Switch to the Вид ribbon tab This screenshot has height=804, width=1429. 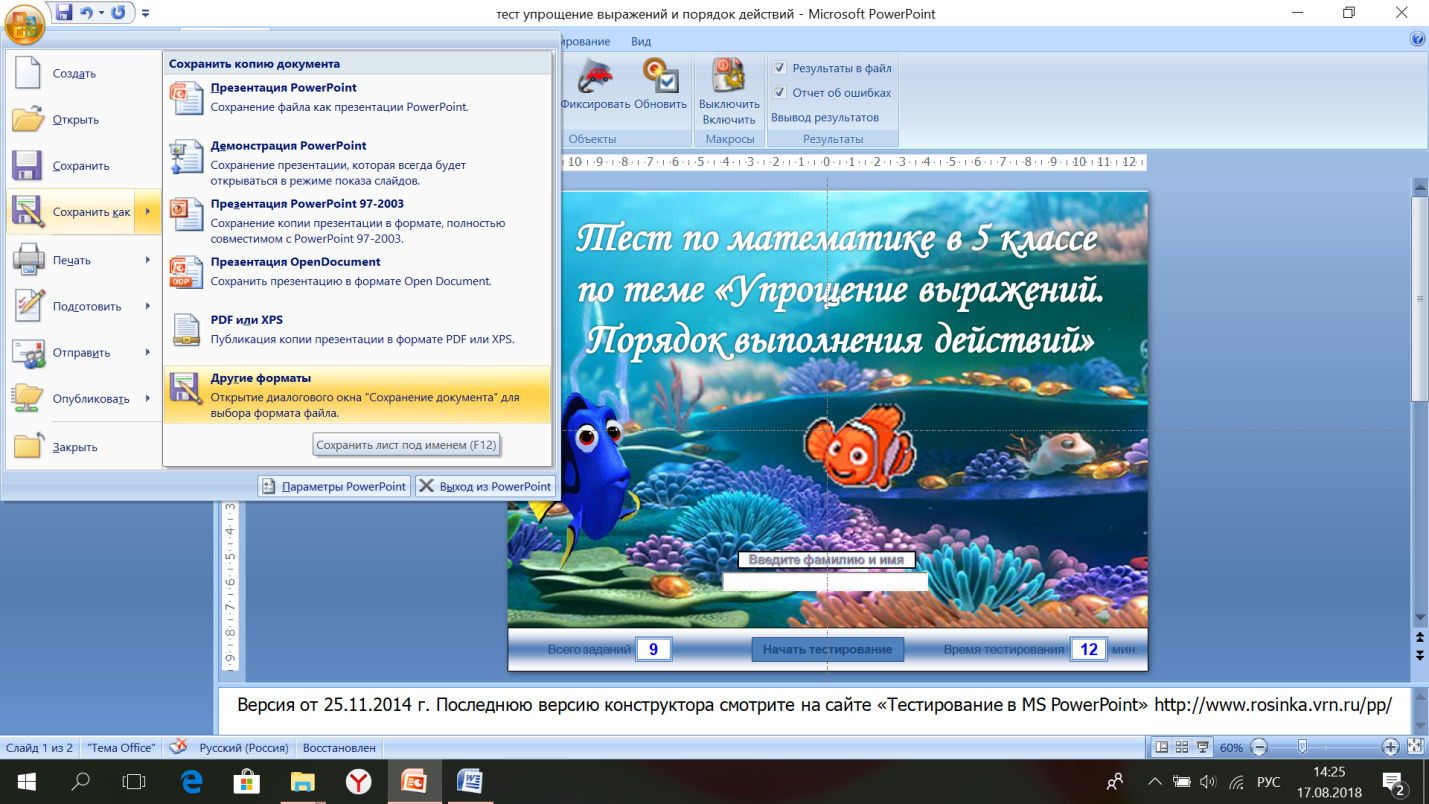(641, 41)
